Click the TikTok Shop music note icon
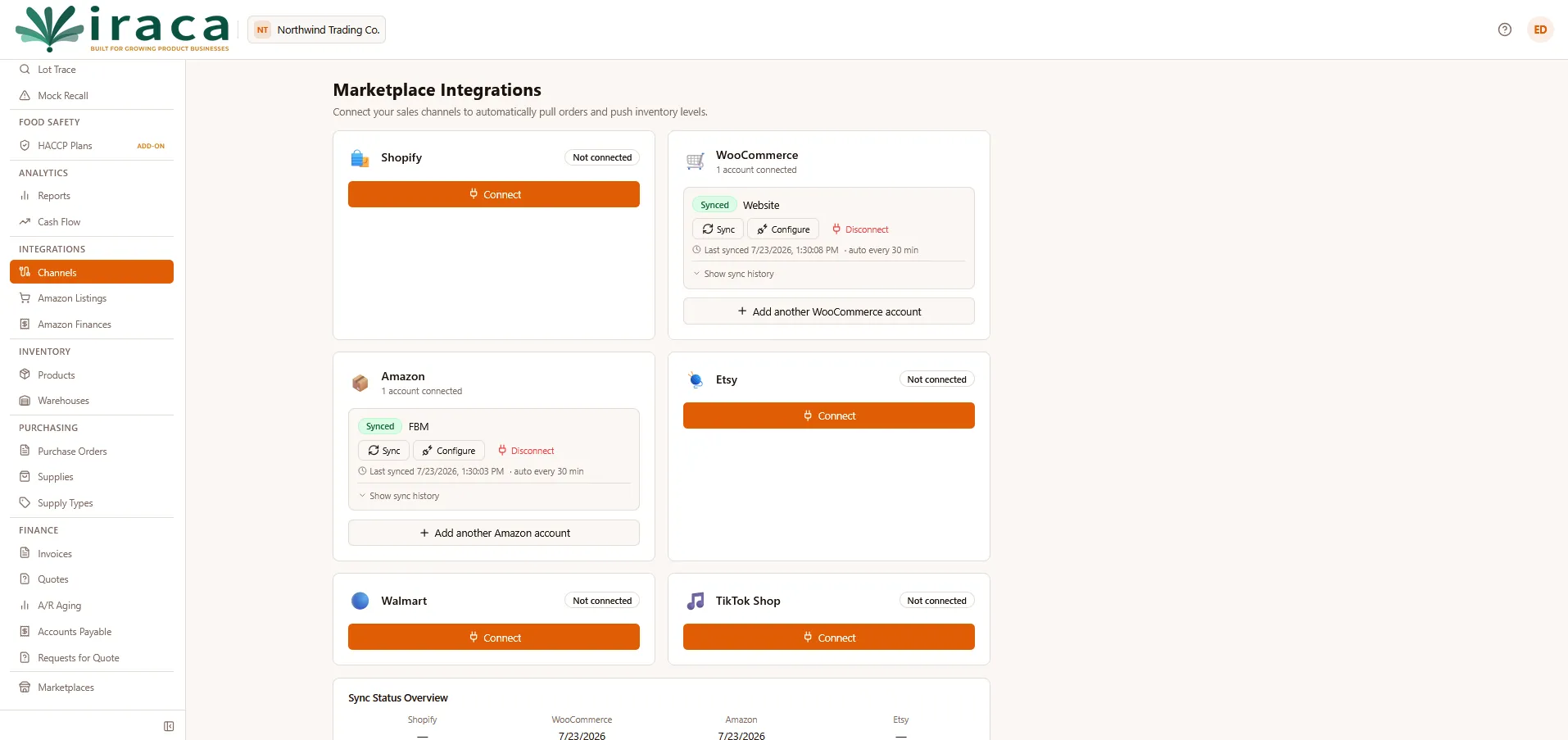 (x=695, y=601)
